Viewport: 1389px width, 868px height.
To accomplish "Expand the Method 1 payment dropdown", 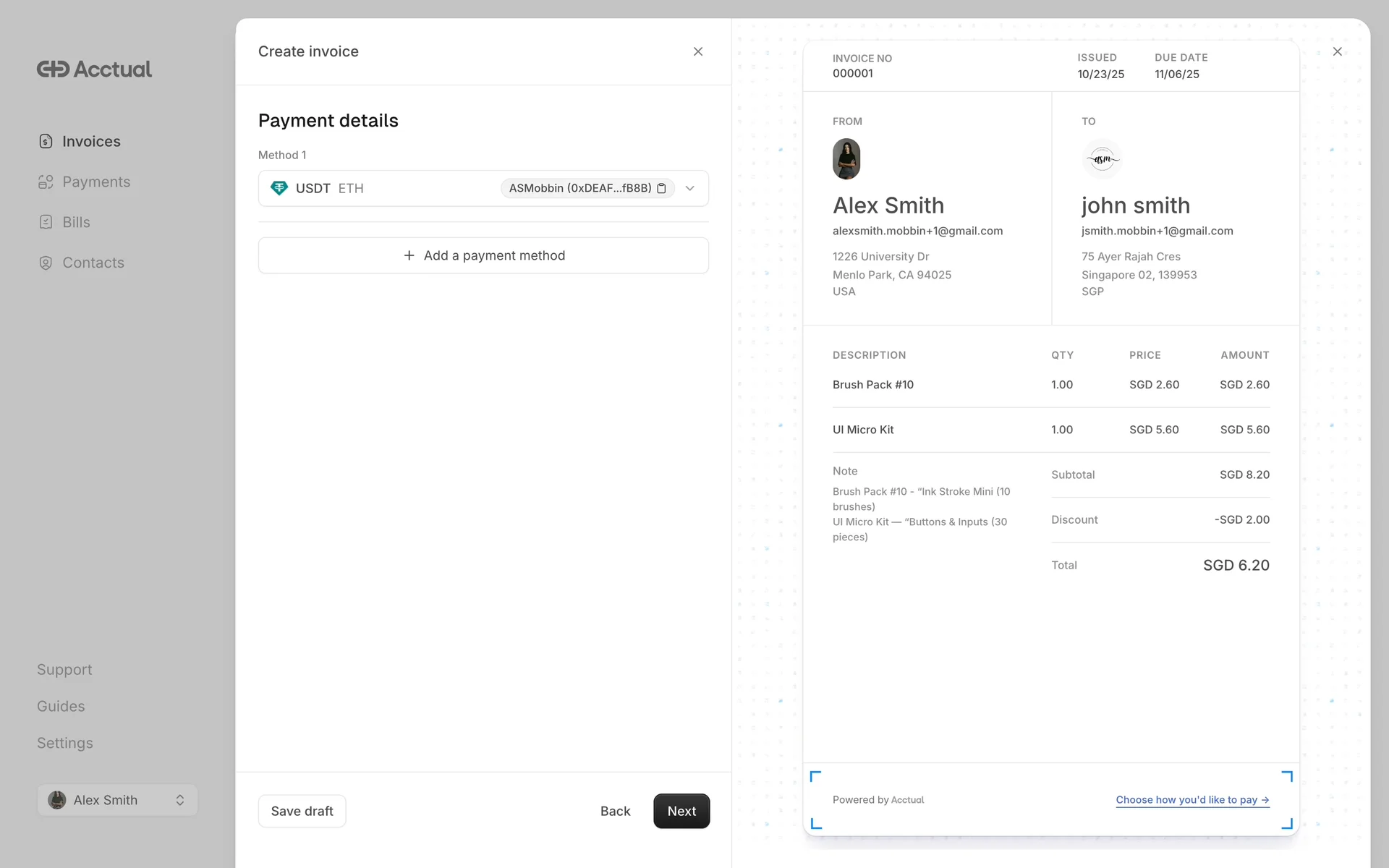I will point(689,188).
